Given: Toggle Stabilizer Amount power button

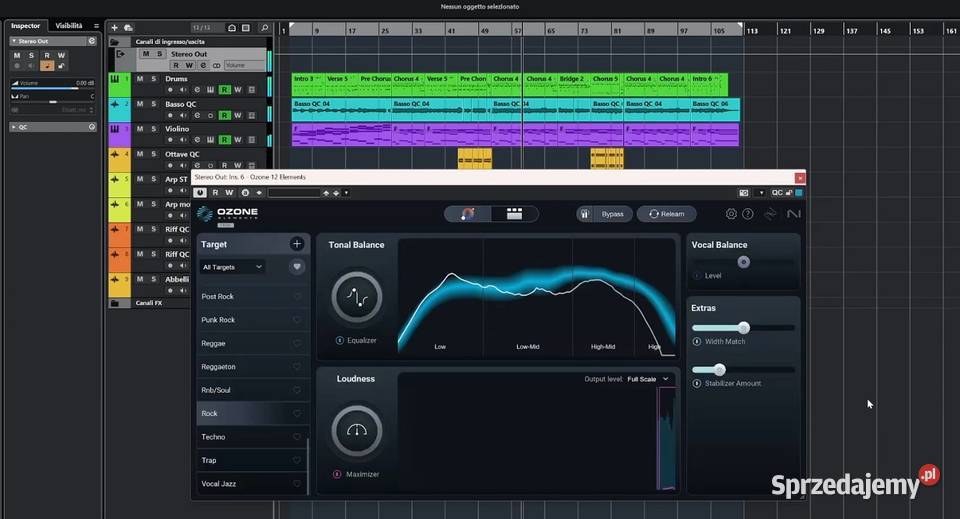Looking at the screenshot, I should pyautogui.click(x=697, y=383).
